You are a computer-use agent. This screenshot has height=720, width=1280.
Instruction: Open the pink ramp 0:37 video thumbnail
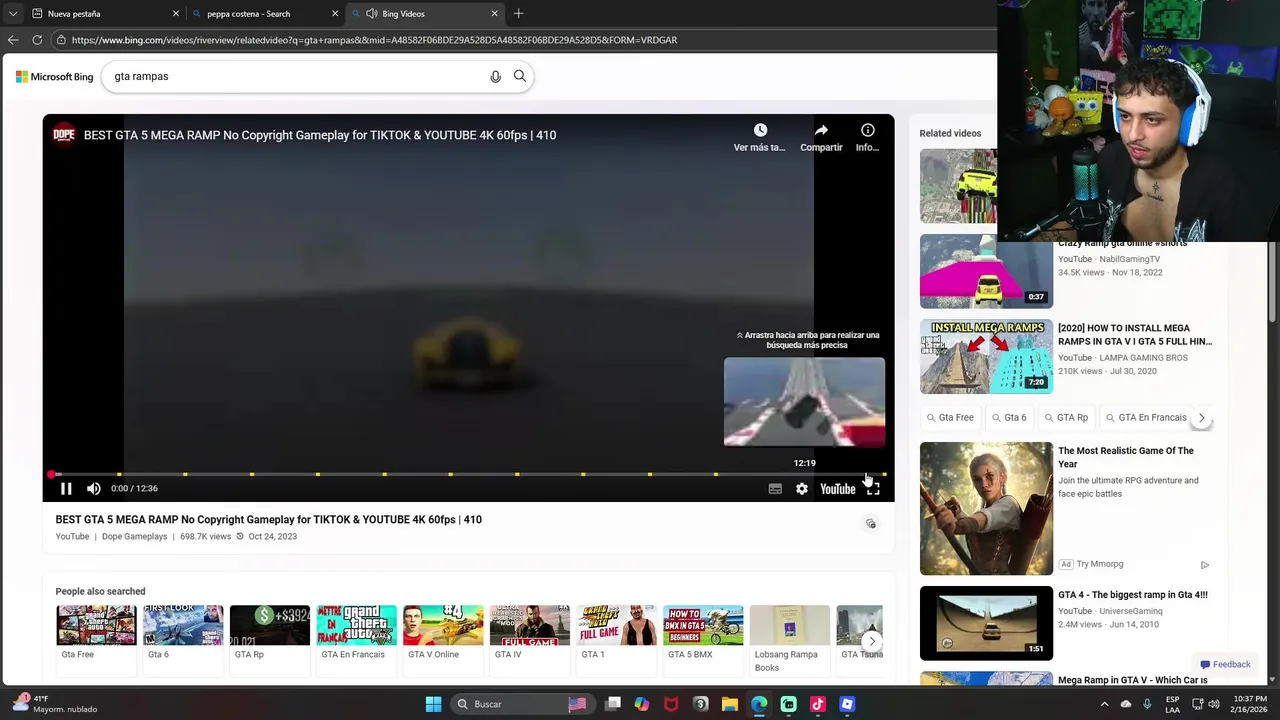[986, 271]
